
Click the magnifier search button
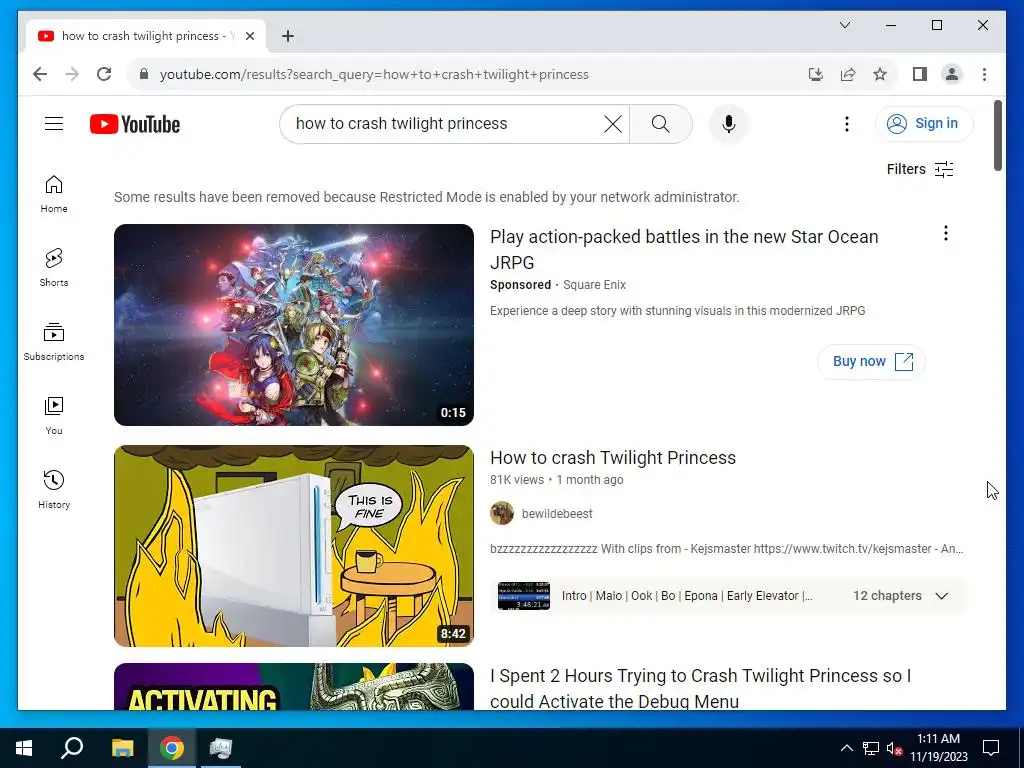tap(660, 124)
